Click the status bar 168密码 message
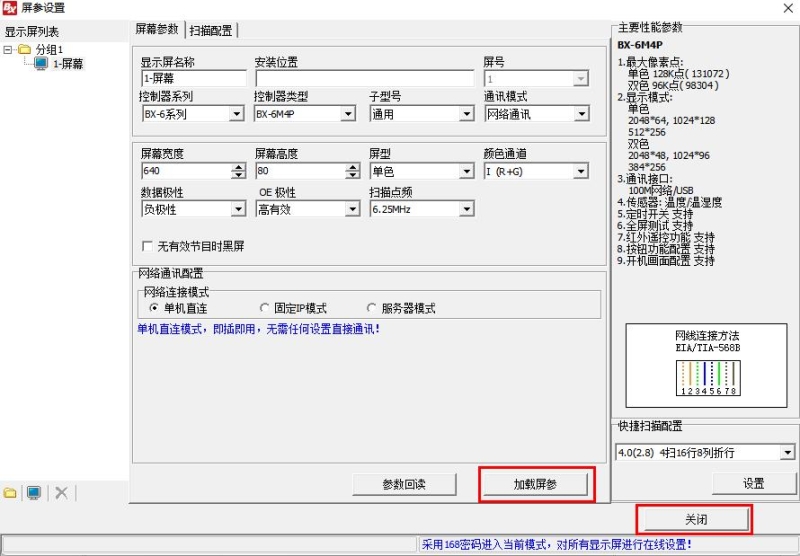 click(557, 544)
